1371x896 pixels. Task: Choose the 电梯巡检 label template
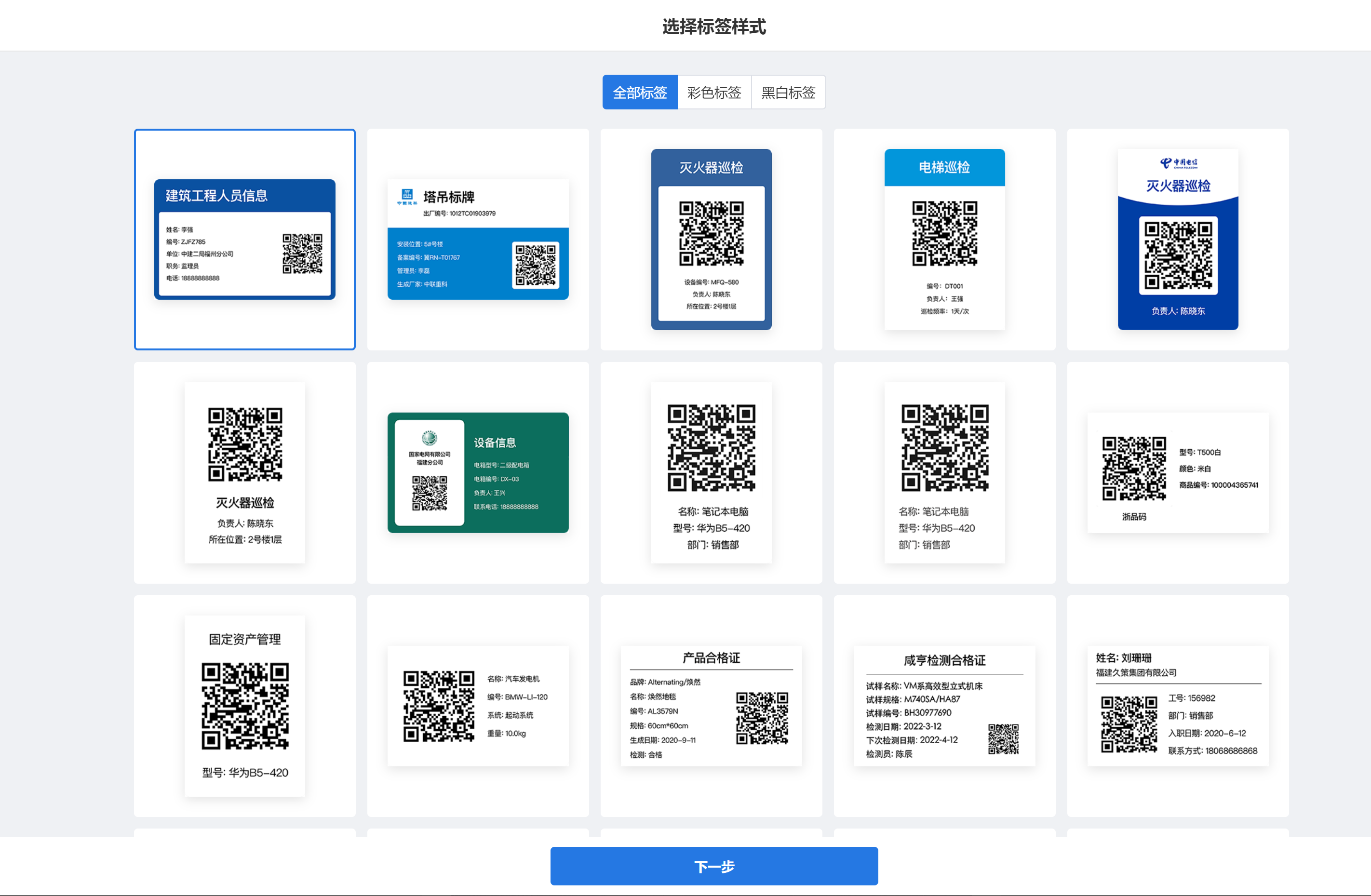click(945, 240)
